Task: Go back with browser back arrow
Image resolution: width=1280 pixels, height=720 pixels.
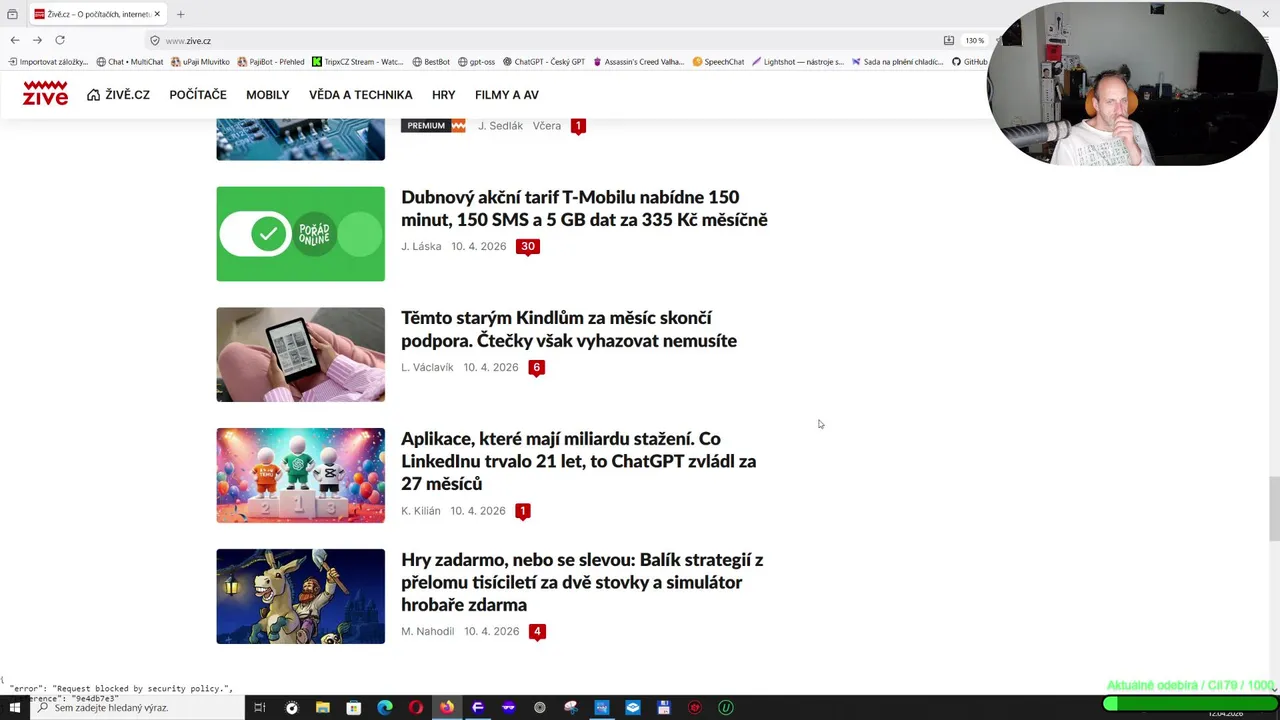Action: (14, 40)
